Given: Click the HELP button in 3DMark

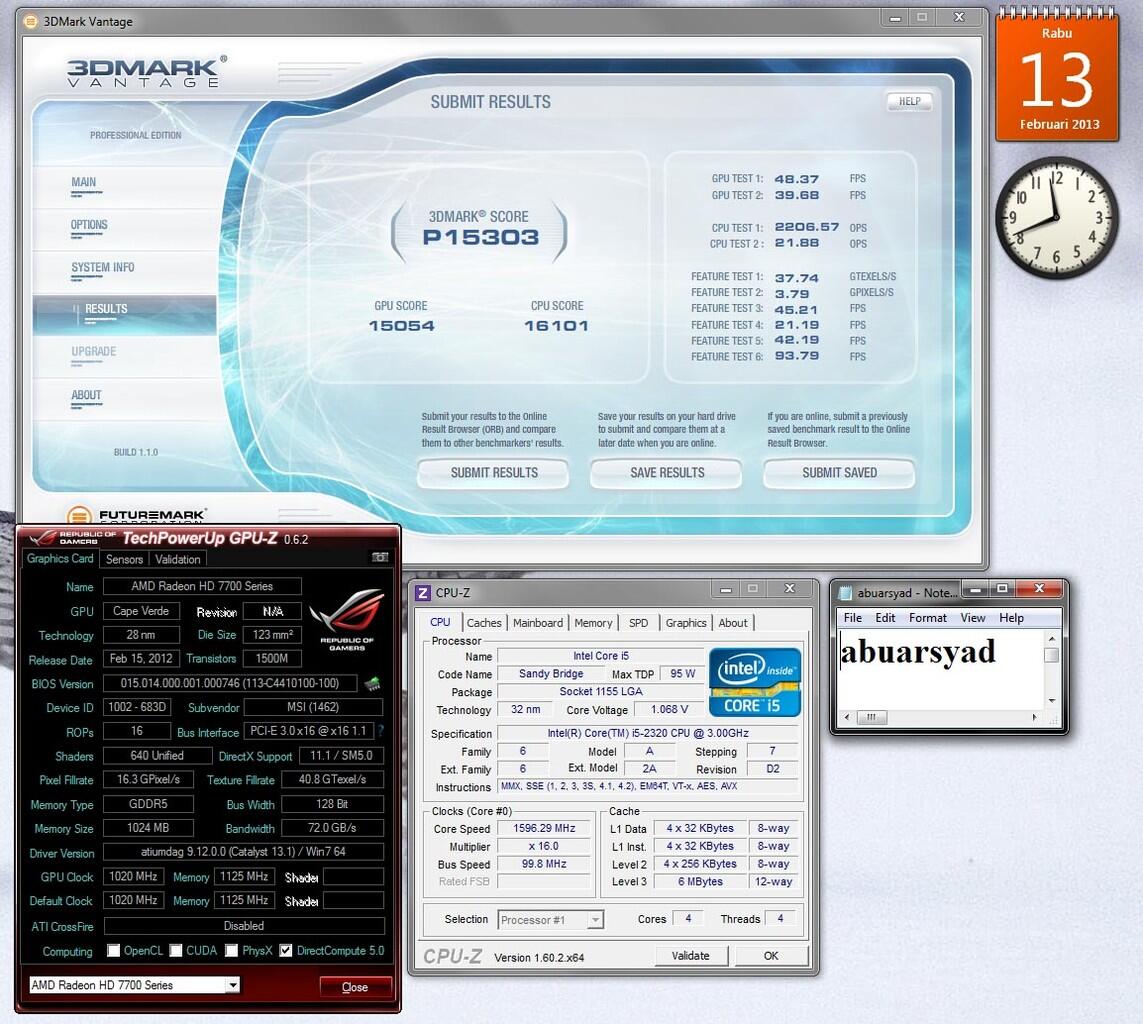Looking at the screenshot, I should pos(909,101).
